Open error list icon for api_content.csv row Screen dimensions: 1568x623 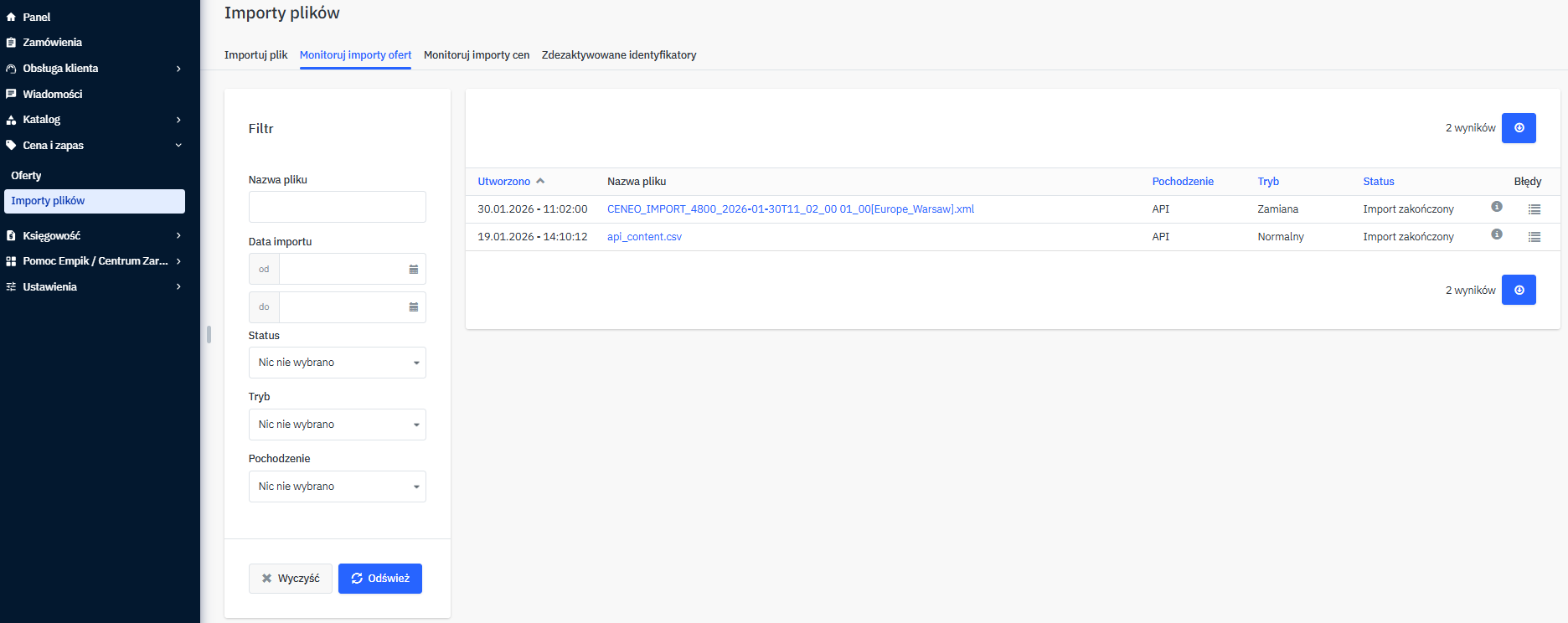[x=1534, y=237]
